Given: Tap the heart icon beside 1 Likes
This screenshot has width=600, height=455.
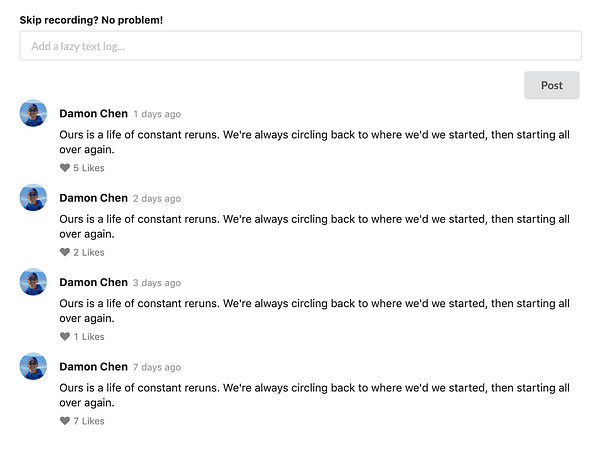Looking at the screenshot, I should 65,337.
